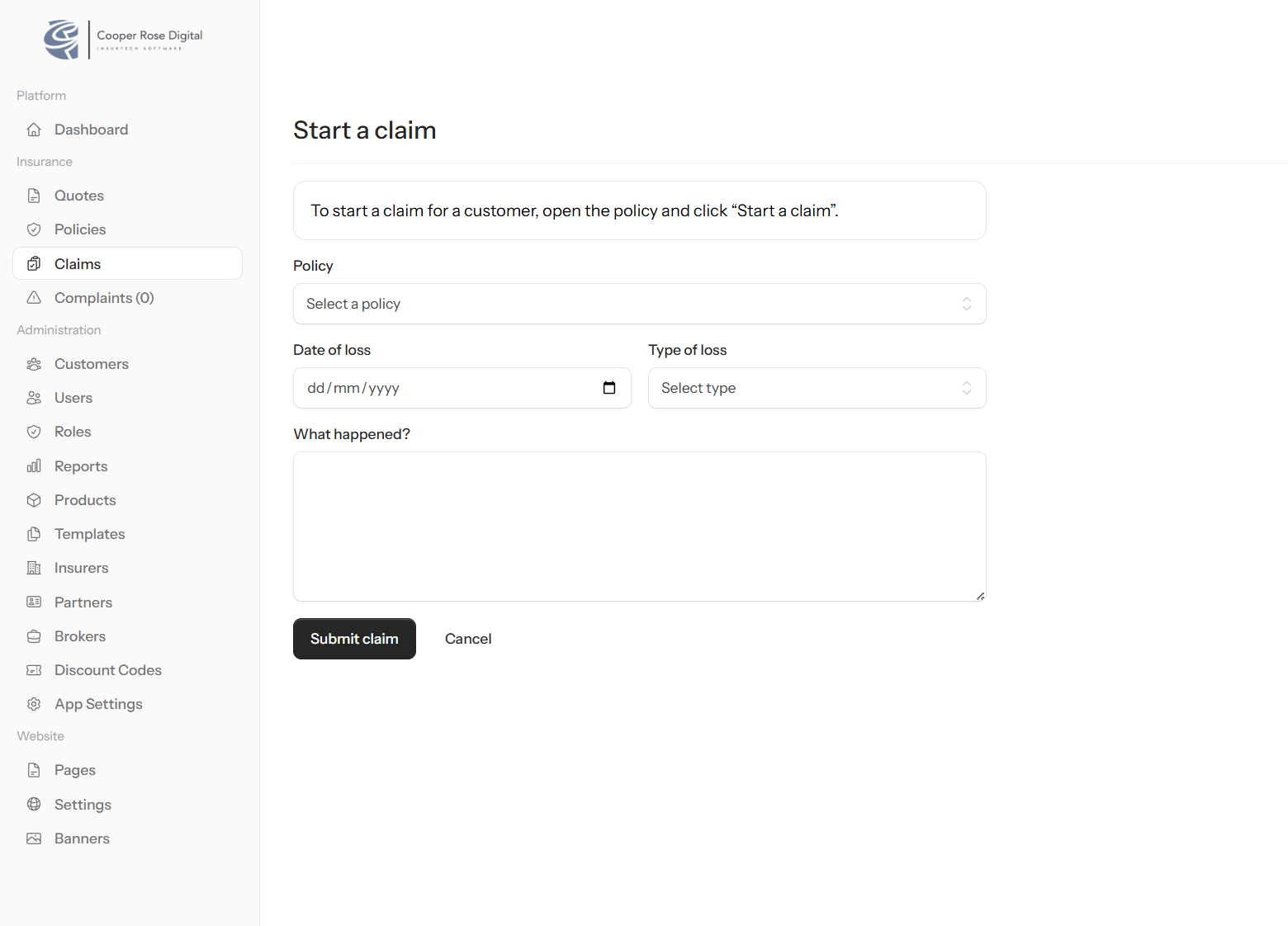The height and width of the screenshot is (926, 1288).
Task: Cancel the claim form
Action: point(467,639)
